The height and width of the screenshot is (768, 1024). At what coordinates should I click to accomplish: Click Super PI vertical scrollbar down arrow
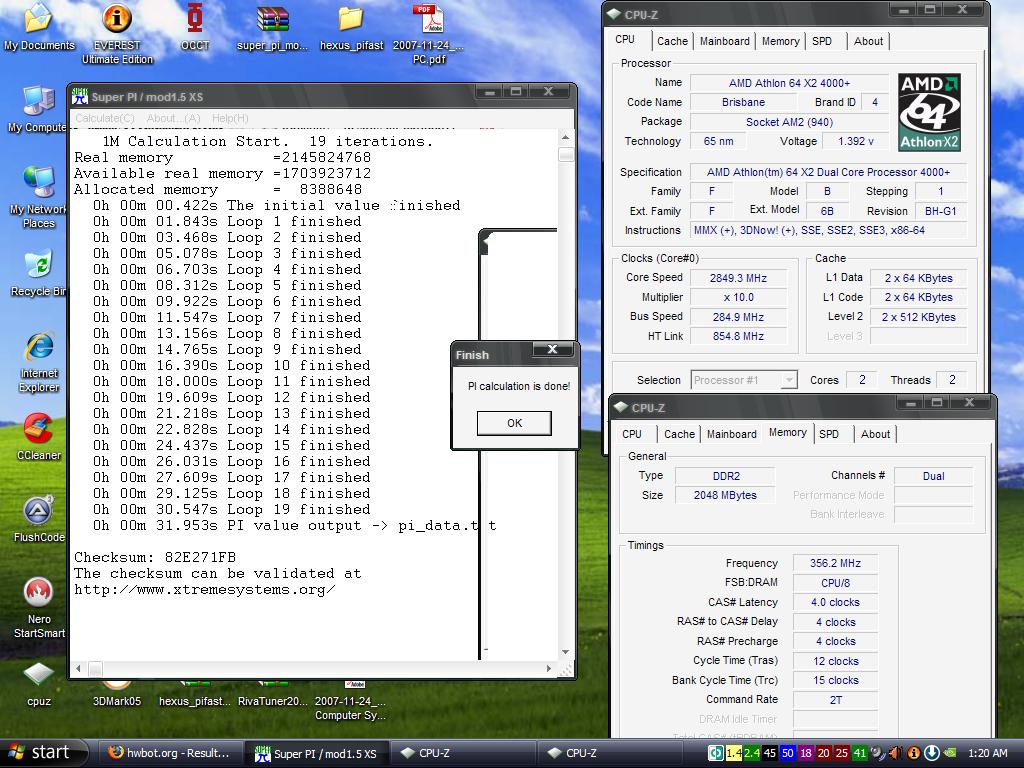coord(566,652)
